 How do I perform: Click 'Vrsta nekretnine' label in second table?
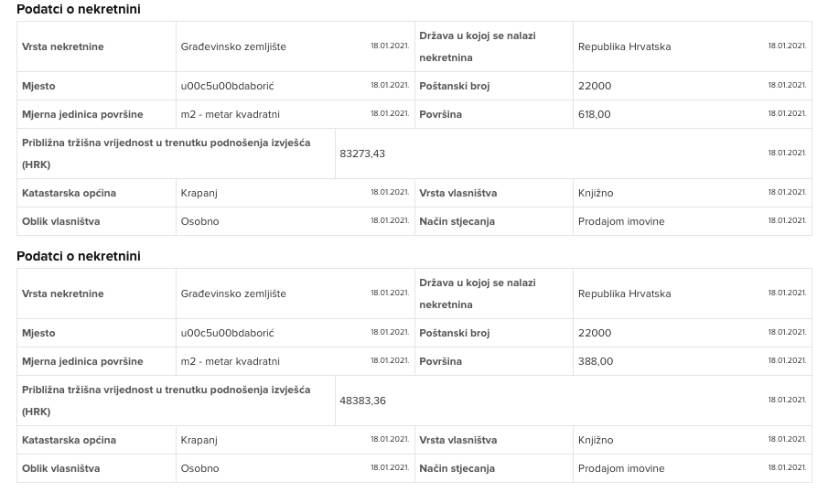[62, 294]
